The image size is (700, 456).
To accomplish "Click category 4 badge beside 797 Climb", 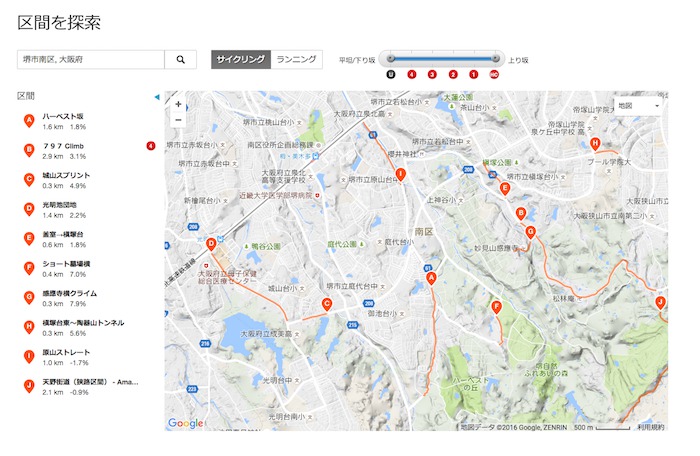I will tap(151, 146).
